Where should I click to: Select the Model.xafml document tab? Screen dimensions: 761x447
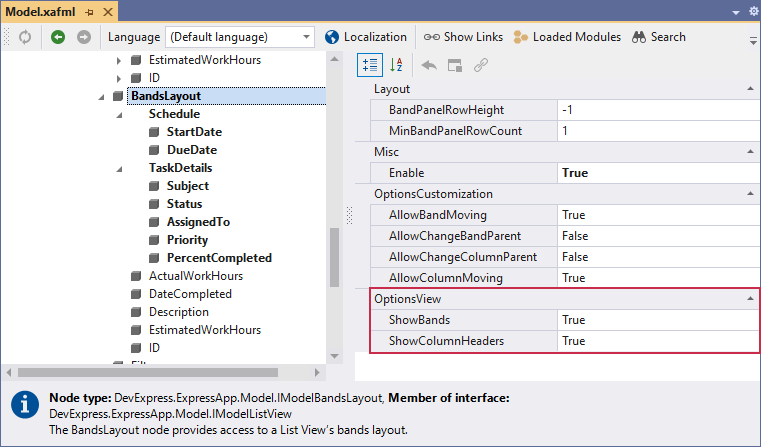tap(41, 12)
